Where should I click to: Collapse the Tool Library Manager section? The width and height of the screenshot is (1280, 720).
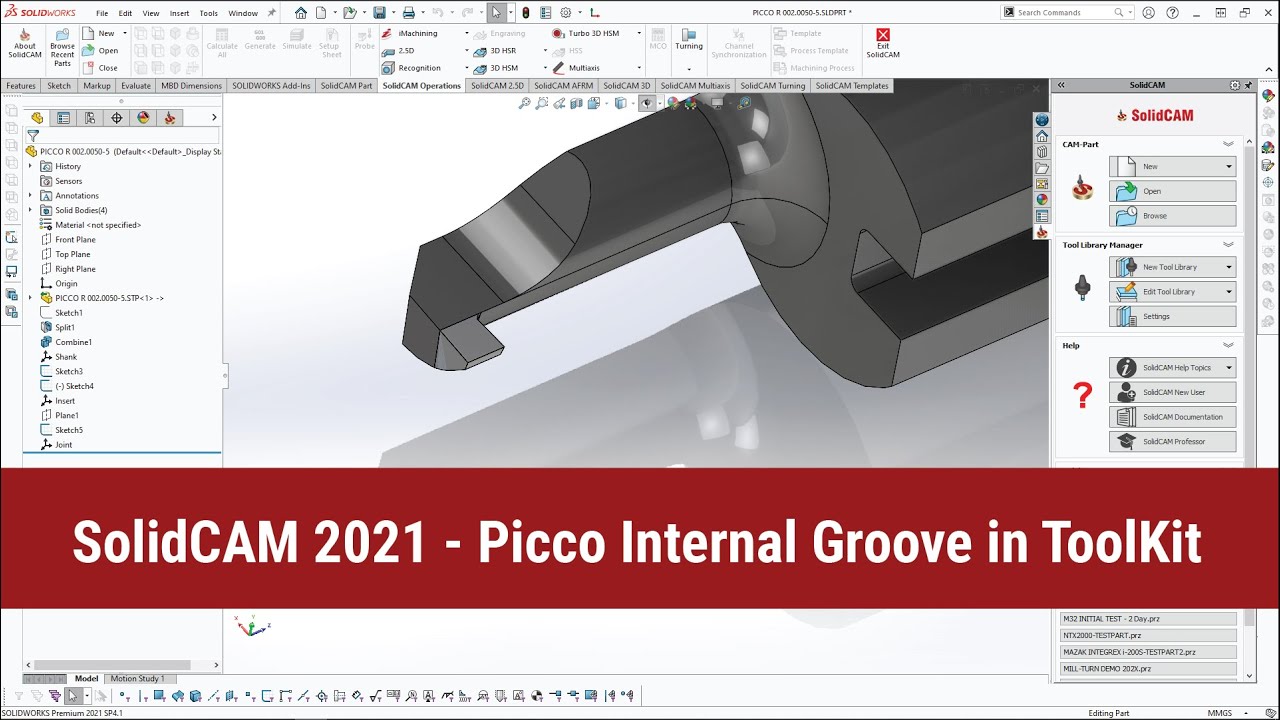click(x=1228, y=245)
